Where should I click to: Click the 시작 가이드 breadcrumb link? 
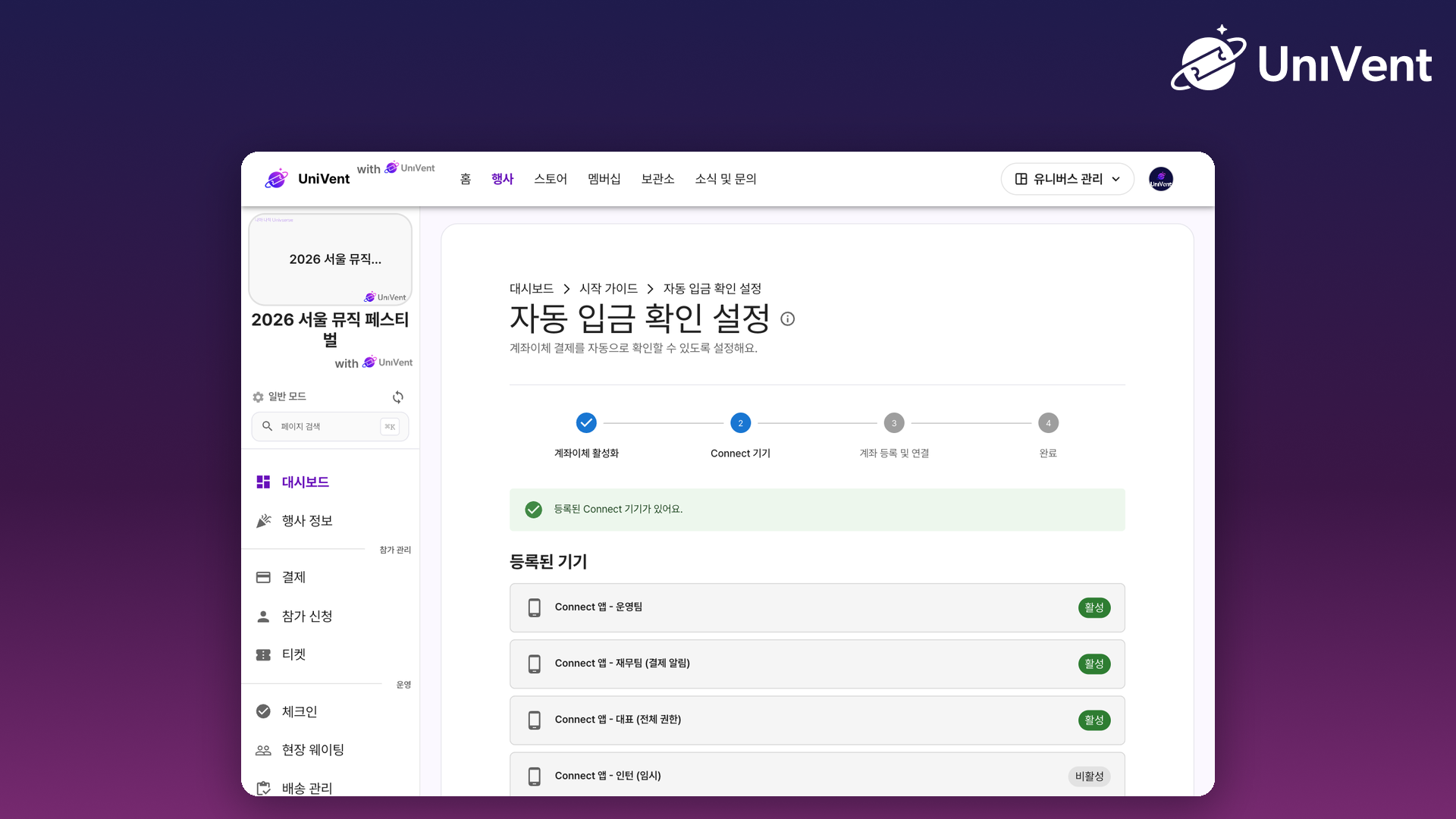tap(608, 289)
